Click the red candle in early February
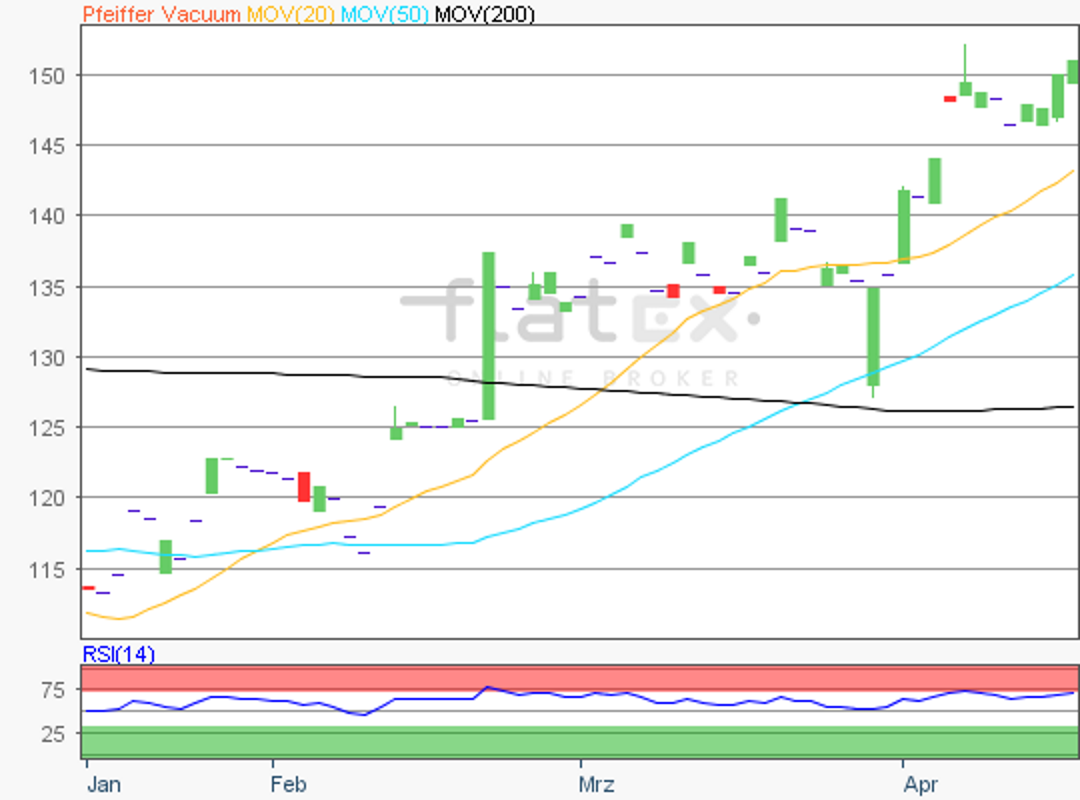This screenshot has height=800, width=1080. click(304, 486)
